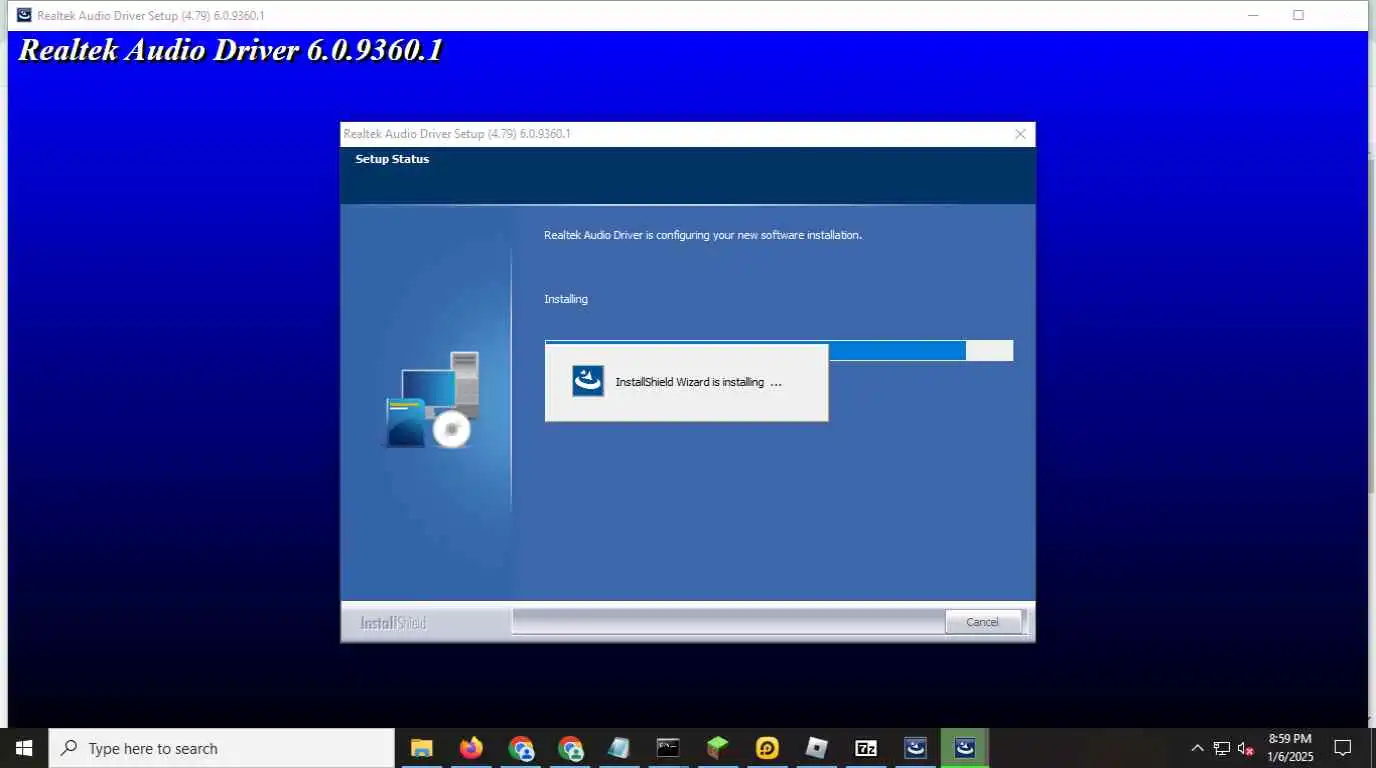
Task: Click the Type here to search box
Action: [x=221, y=748]
